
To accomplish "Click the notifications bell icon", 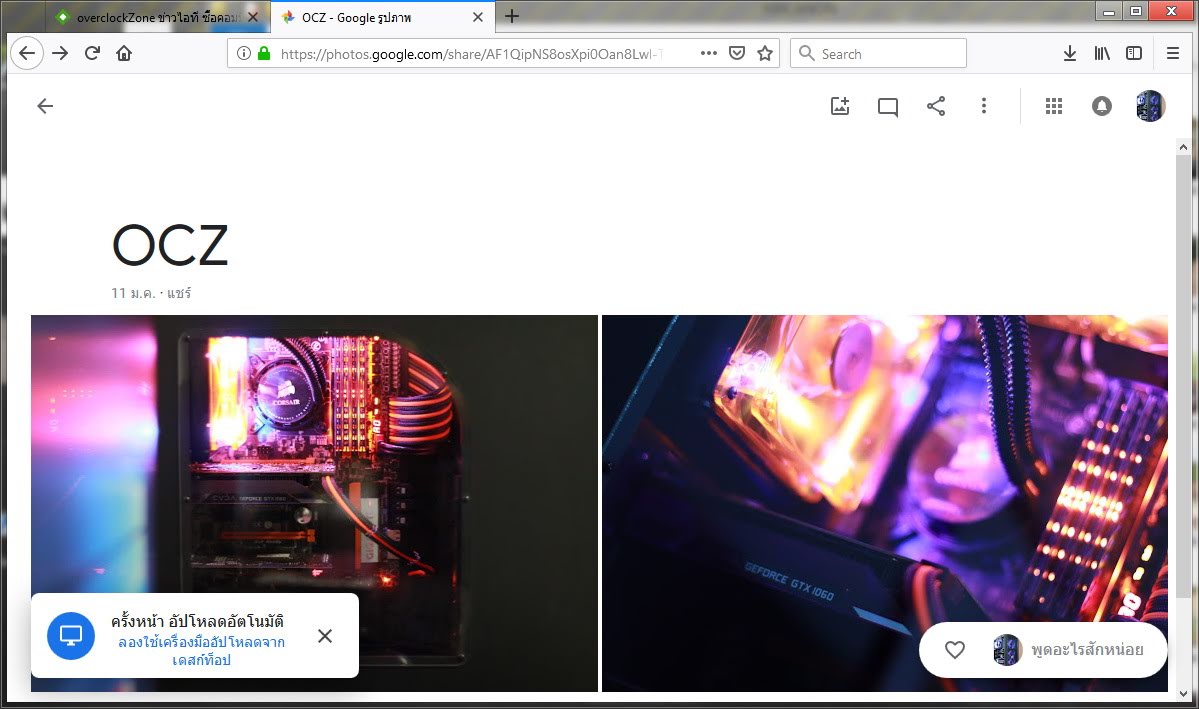I will point(1102,106).
